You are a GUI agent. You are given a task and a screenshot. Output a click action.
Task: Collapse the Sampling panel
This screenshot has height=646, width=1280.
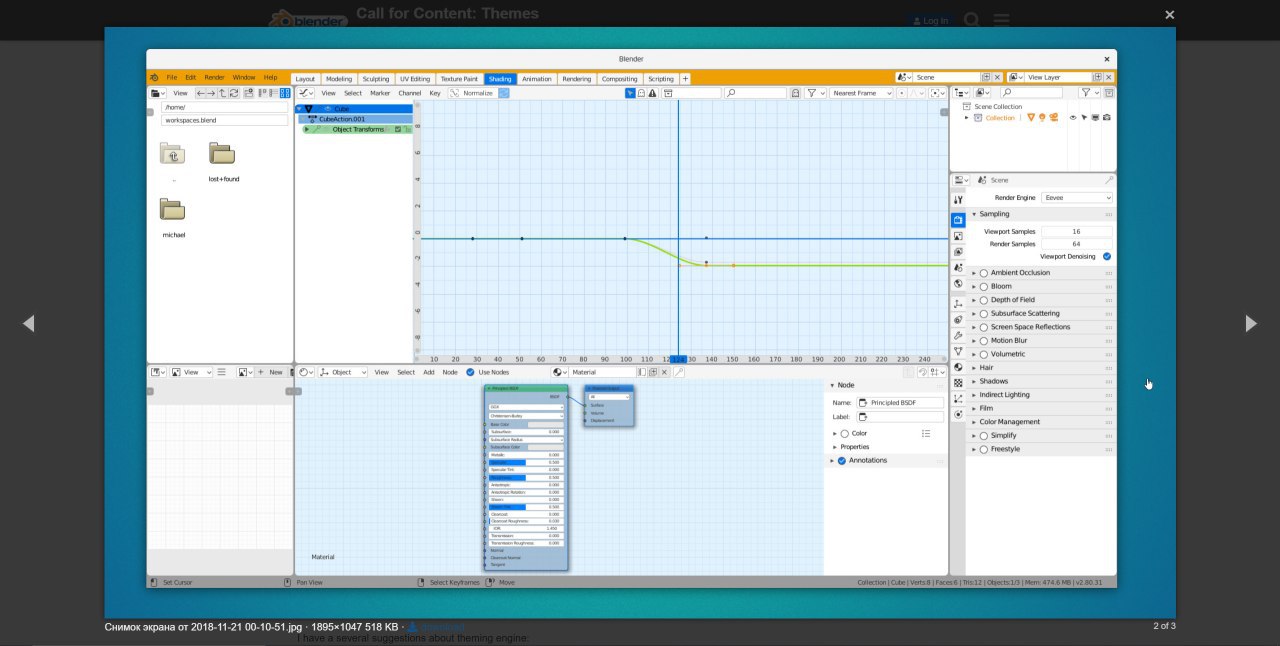pyautogui.click(x=974, y=214)
